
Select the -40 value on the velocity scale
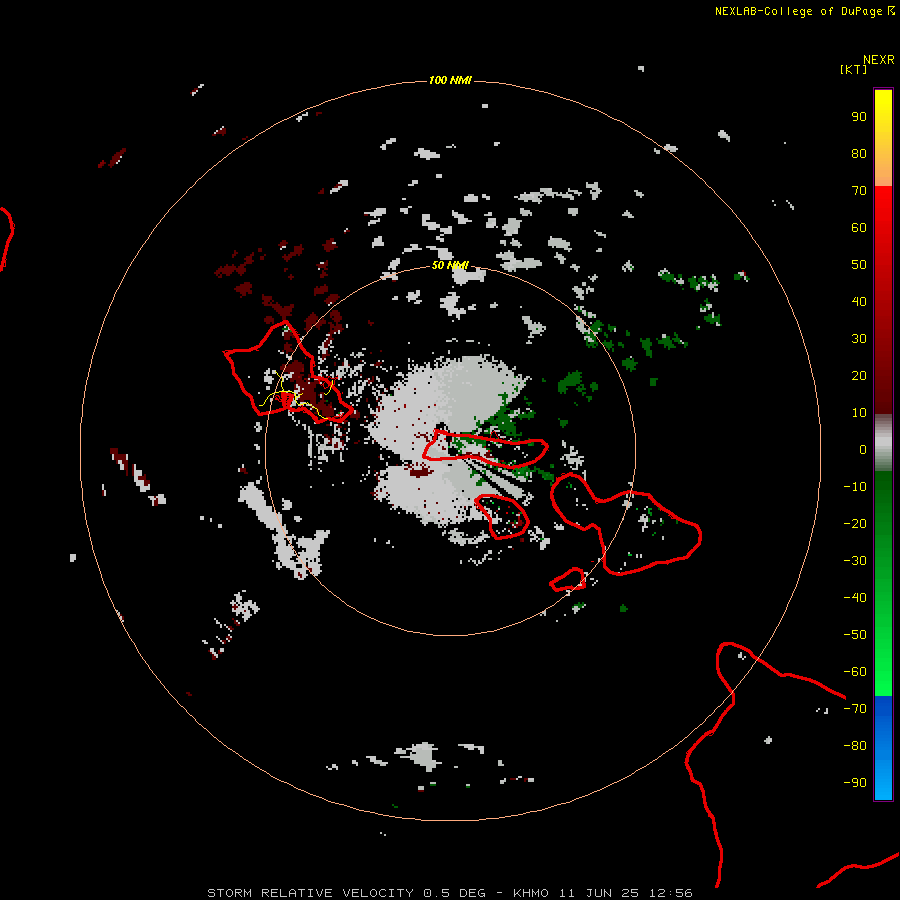click(x=855, y=598)
